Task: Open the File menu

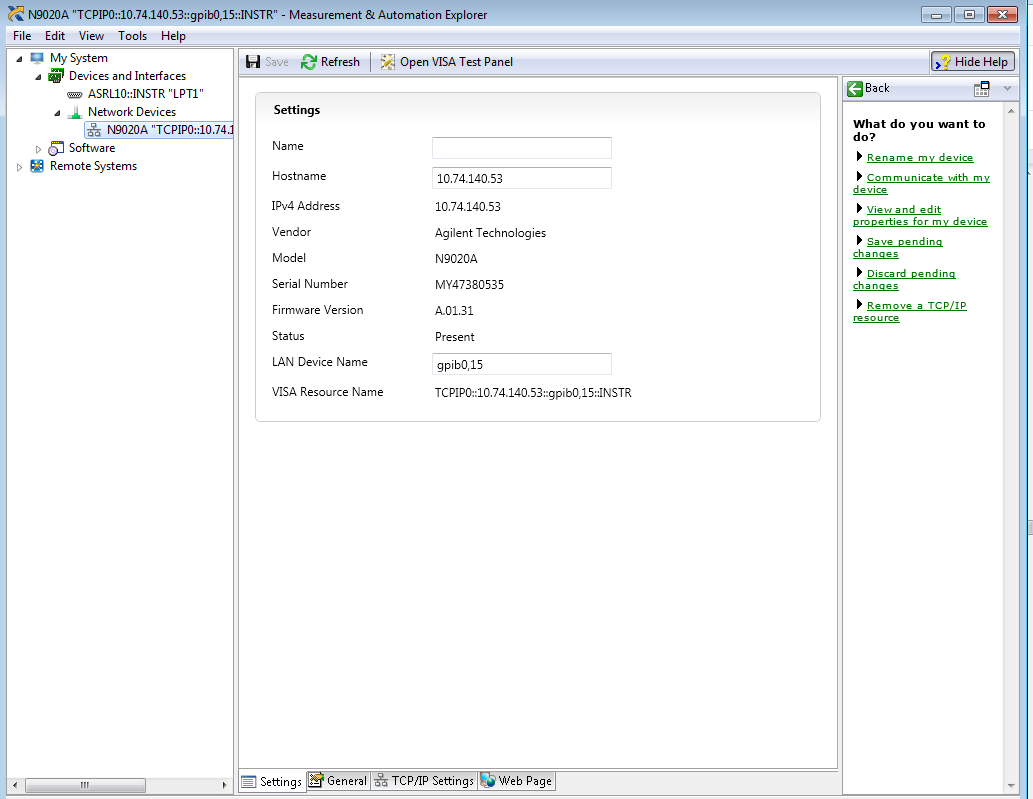Action: point(22,36)
